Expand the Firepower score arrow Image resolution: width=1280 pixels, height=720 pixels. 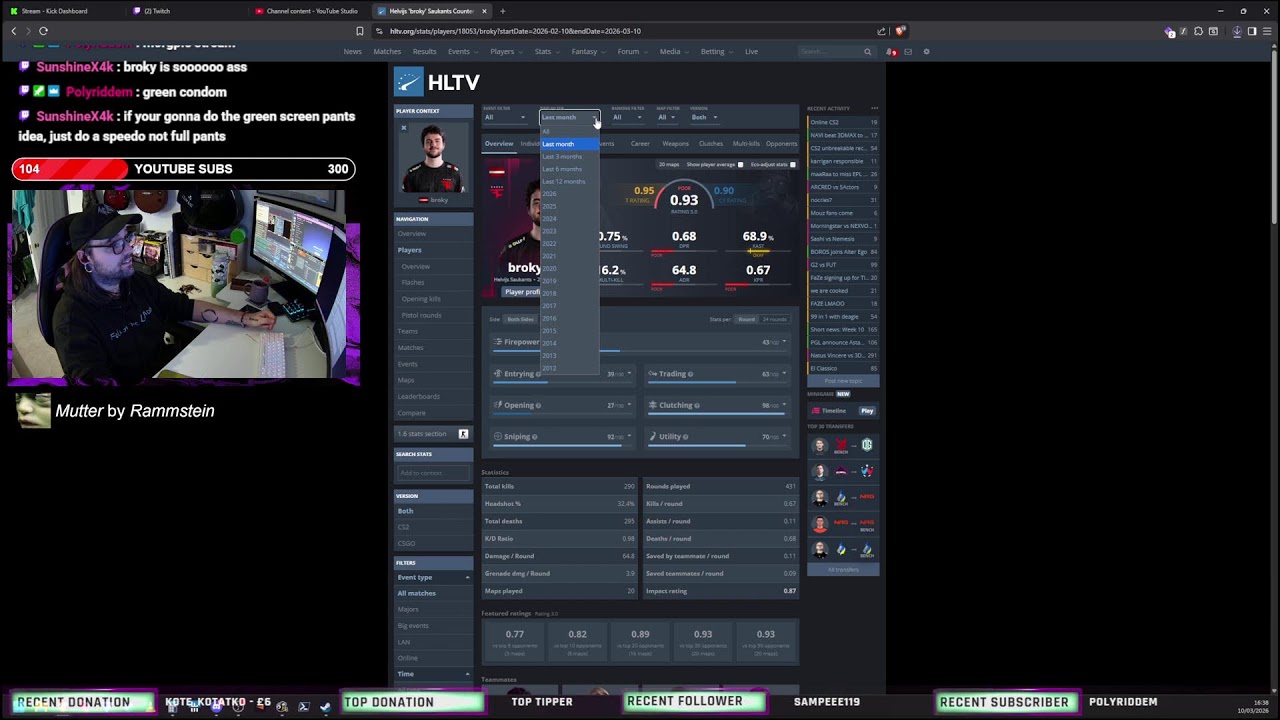pyautogui.click(x=784, y=342)
